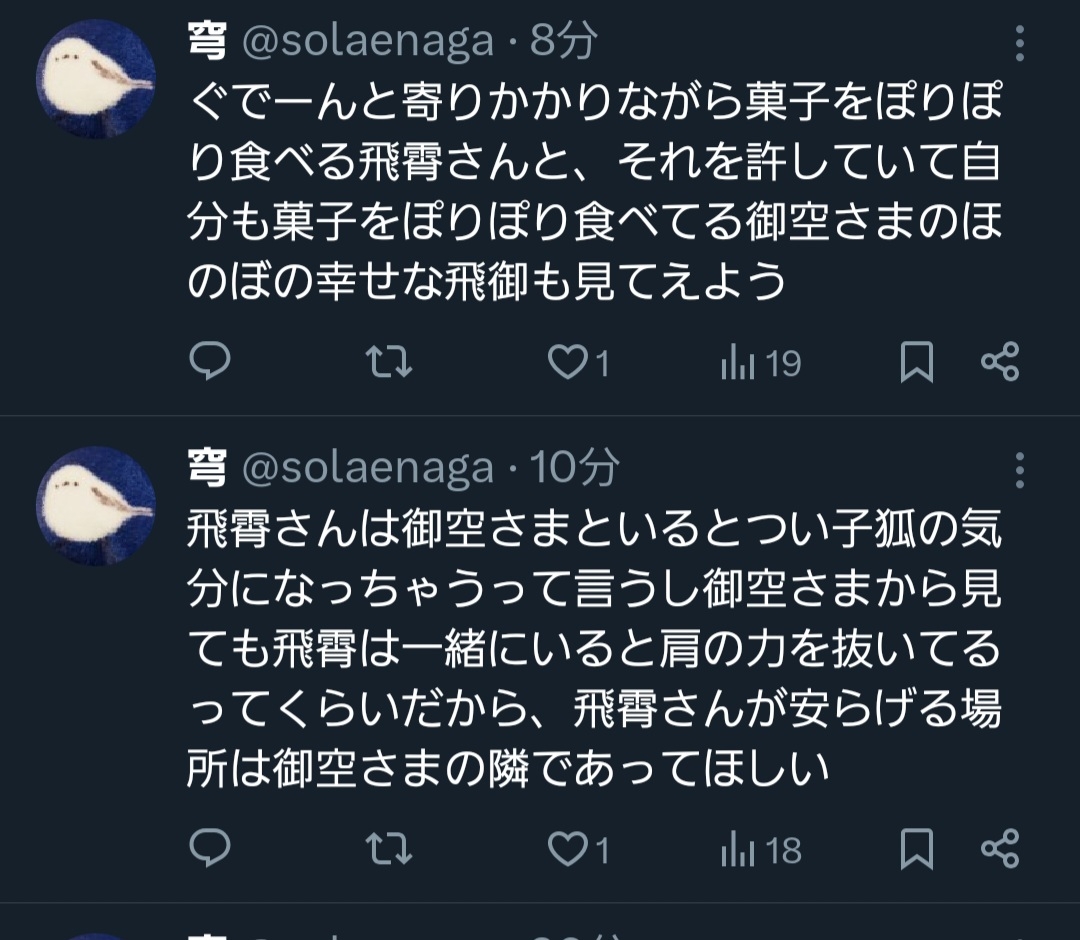Viewport: 1080px width, 940px height.
Task: Bookmark the 8分 tweet
Action: pos(916,363)
